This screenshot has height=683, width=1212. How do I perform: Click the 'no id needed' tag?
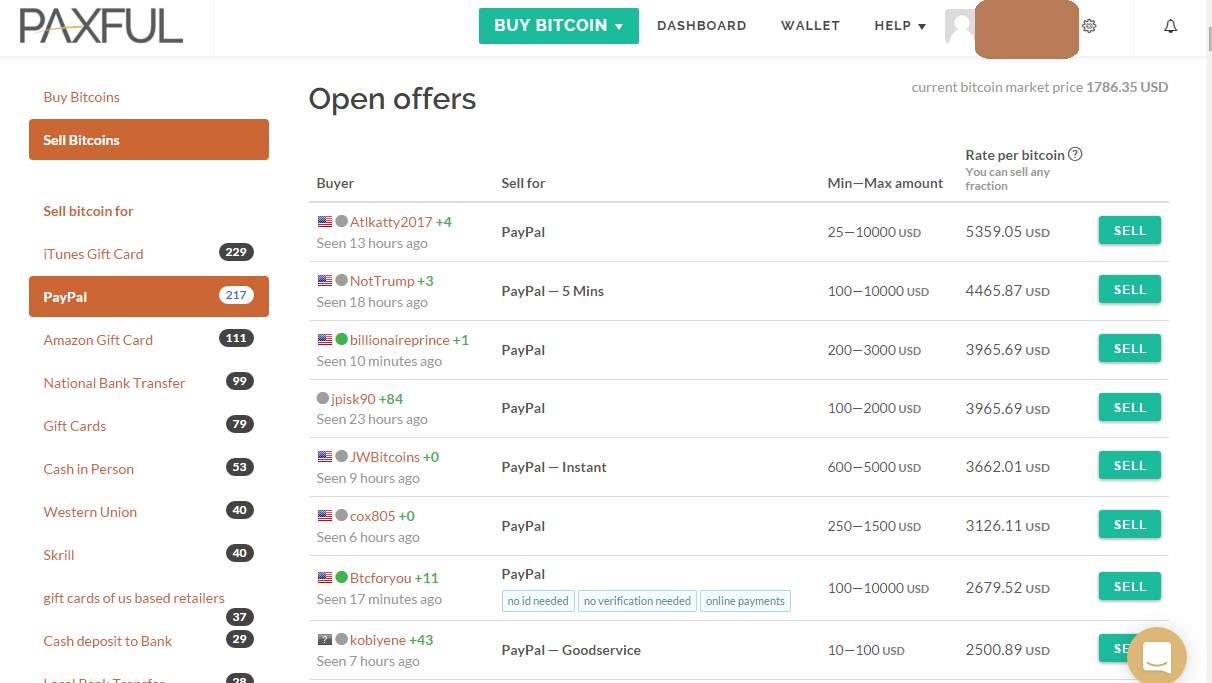pos(538,601)
